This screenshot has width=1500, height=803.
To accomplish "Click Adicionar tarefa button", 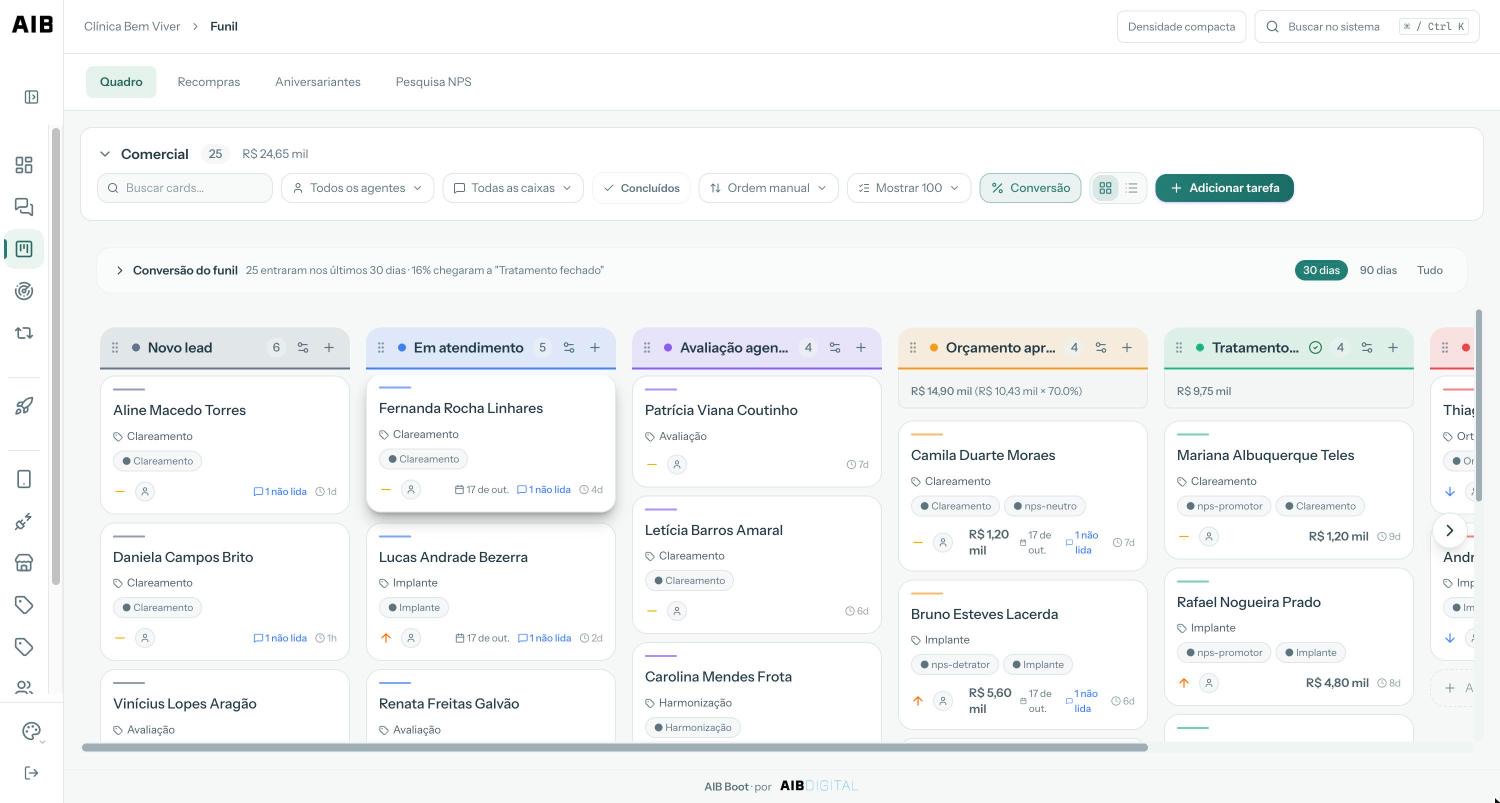I will coord(1224,188).
